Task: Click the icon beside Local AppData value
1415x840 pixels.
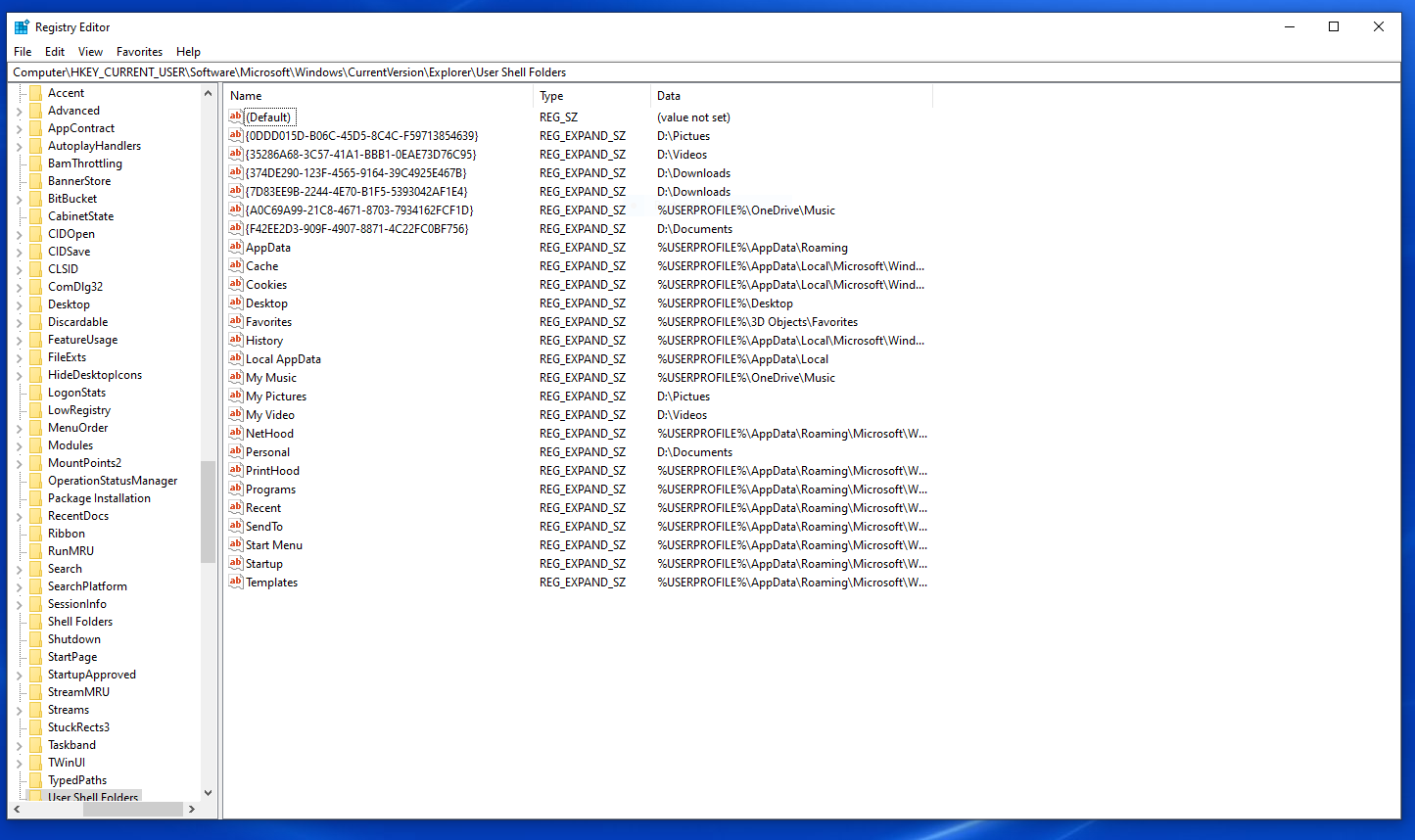Action: (x=235, y=358)
